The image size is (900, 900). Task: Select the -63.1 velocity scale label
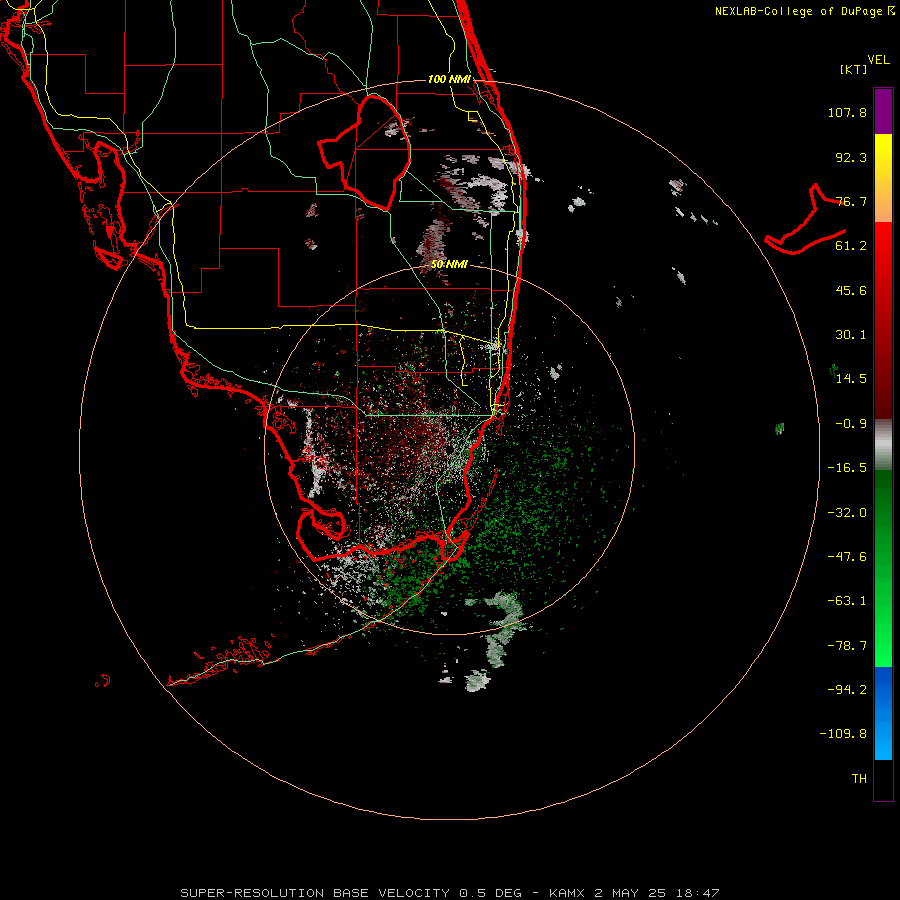click(847, 601)
